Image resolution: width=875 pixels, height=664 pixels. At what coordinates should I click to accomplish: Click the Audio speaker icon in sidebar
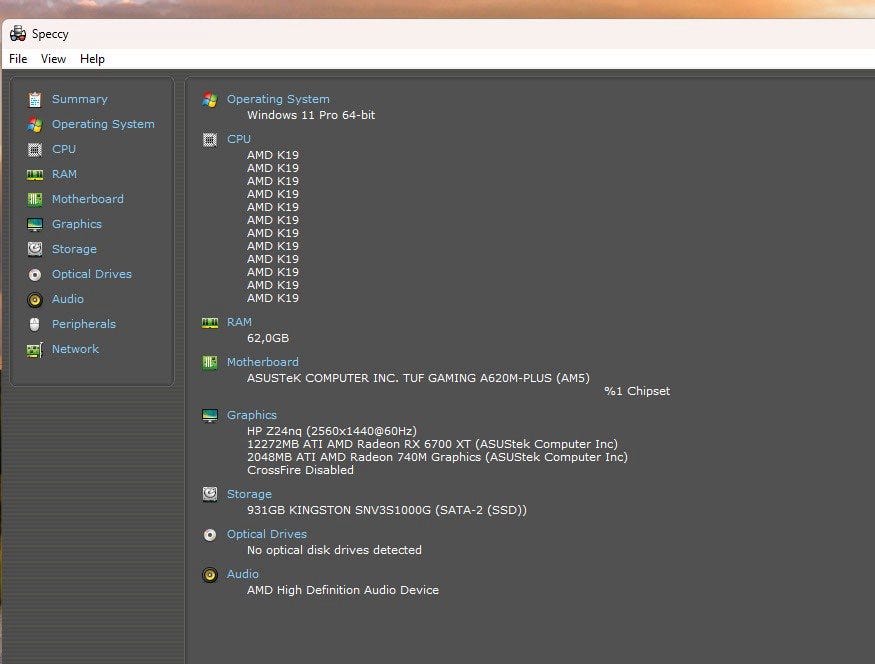35,299
